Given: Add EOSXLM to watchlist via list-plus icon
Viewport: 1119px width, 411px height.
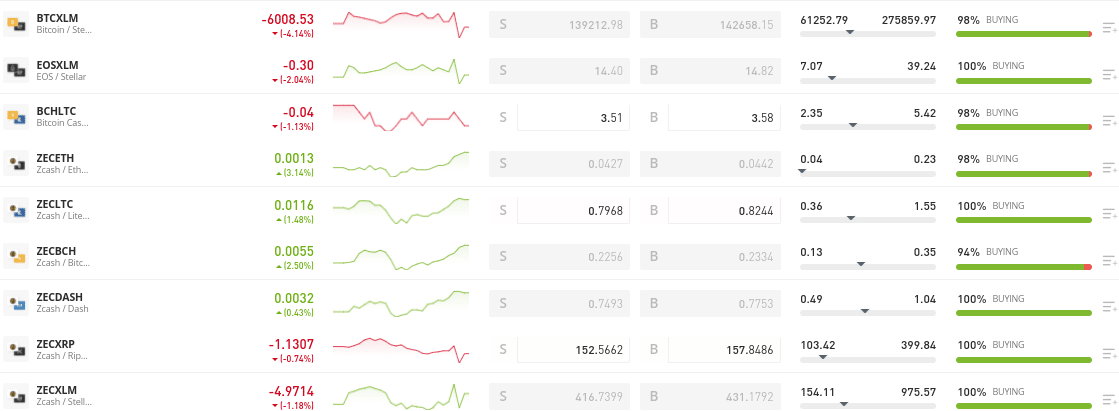Looking at the screenshot, I should [x=1109, y=74].
